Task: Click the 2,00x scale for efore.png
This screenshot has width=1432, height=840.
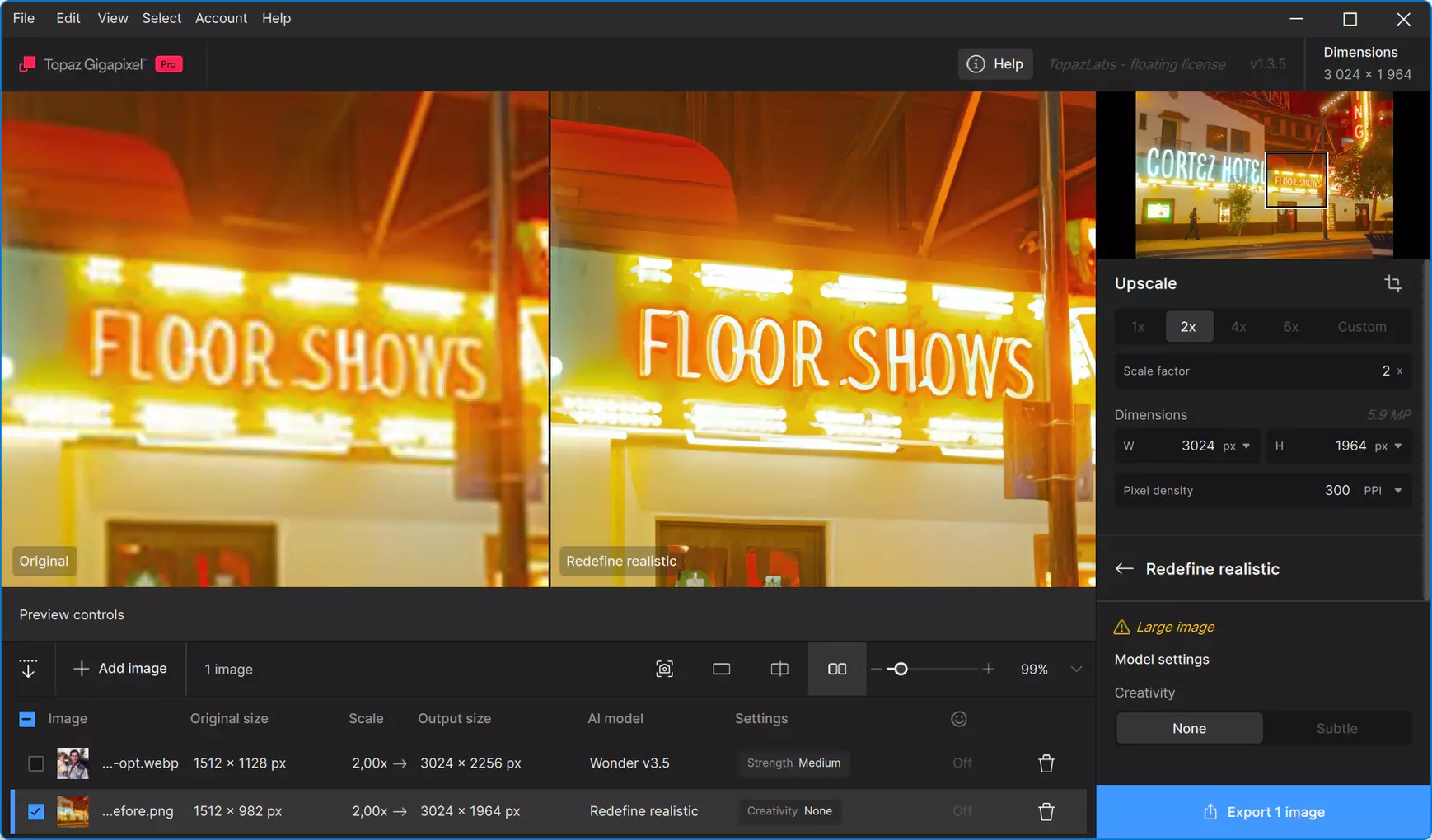Action: [379, 811]
